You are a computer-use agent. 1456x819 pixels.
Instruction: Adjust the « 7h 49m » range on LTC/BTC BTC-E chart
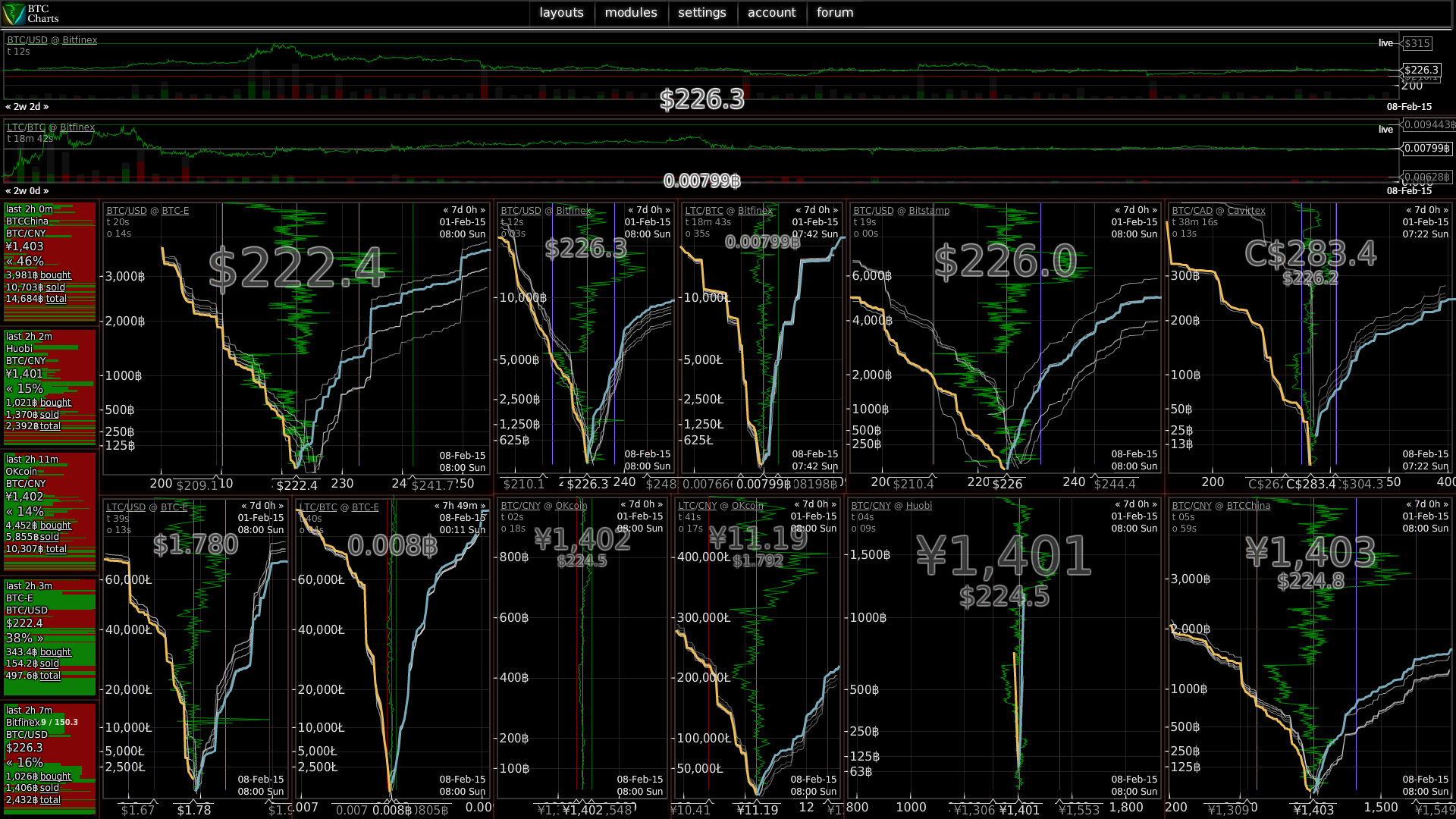coord(460,506)
